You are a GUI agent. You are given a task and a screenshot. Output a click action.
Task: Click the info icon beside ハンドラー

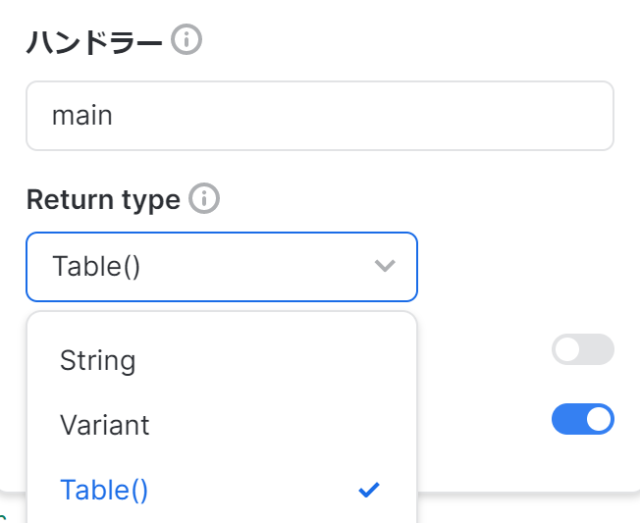[186, 40]
